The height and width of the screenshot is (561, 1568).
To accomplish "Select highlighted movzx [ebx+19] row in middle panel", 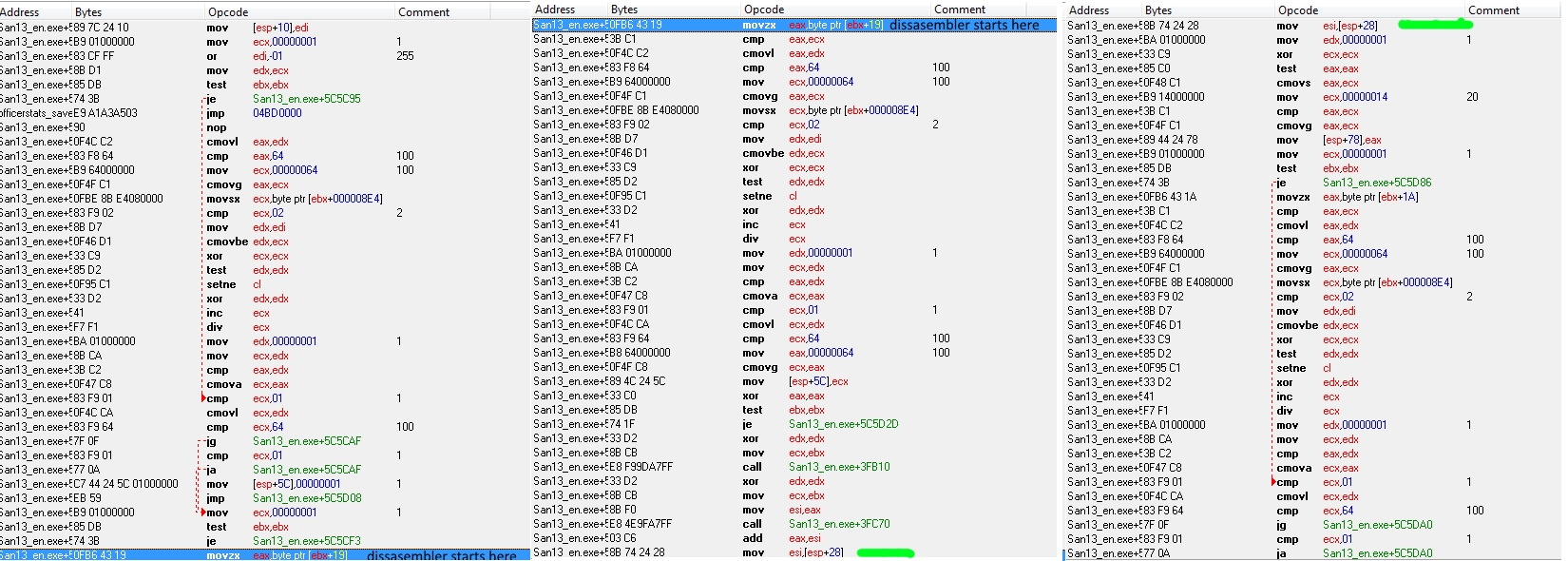I will (794, 25).
